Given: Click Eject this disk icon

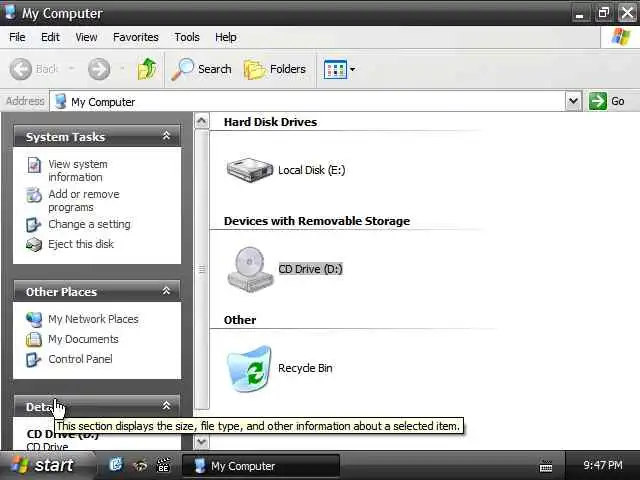Looking at the screenshot, I should [34, 244].
